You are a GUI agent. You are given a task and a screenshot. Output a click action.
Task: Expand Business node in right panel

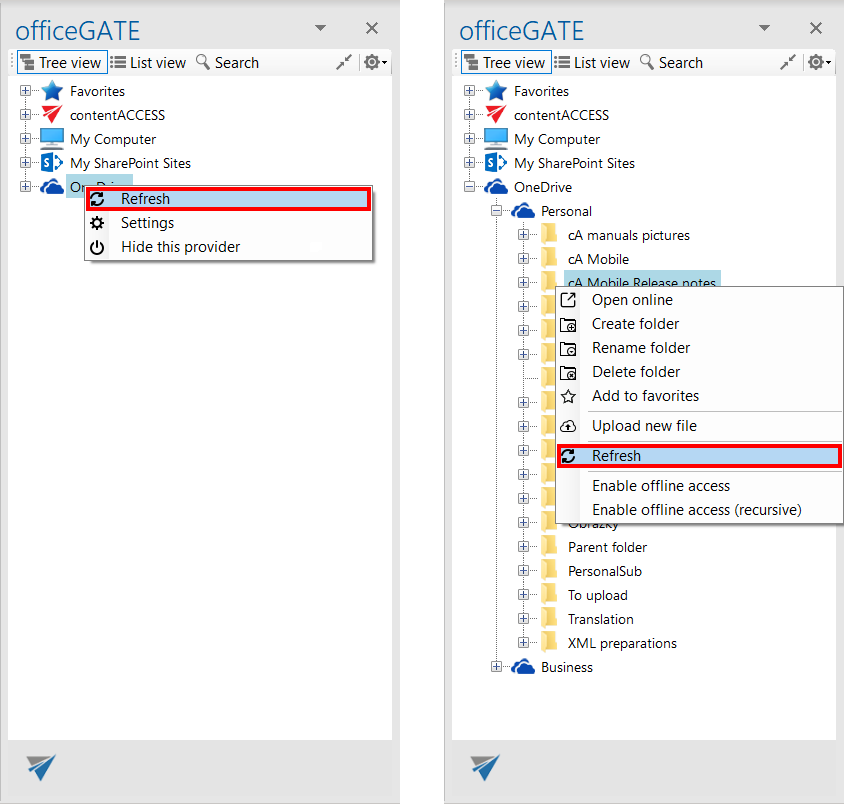pyautogui.click(x=496, y=667)
